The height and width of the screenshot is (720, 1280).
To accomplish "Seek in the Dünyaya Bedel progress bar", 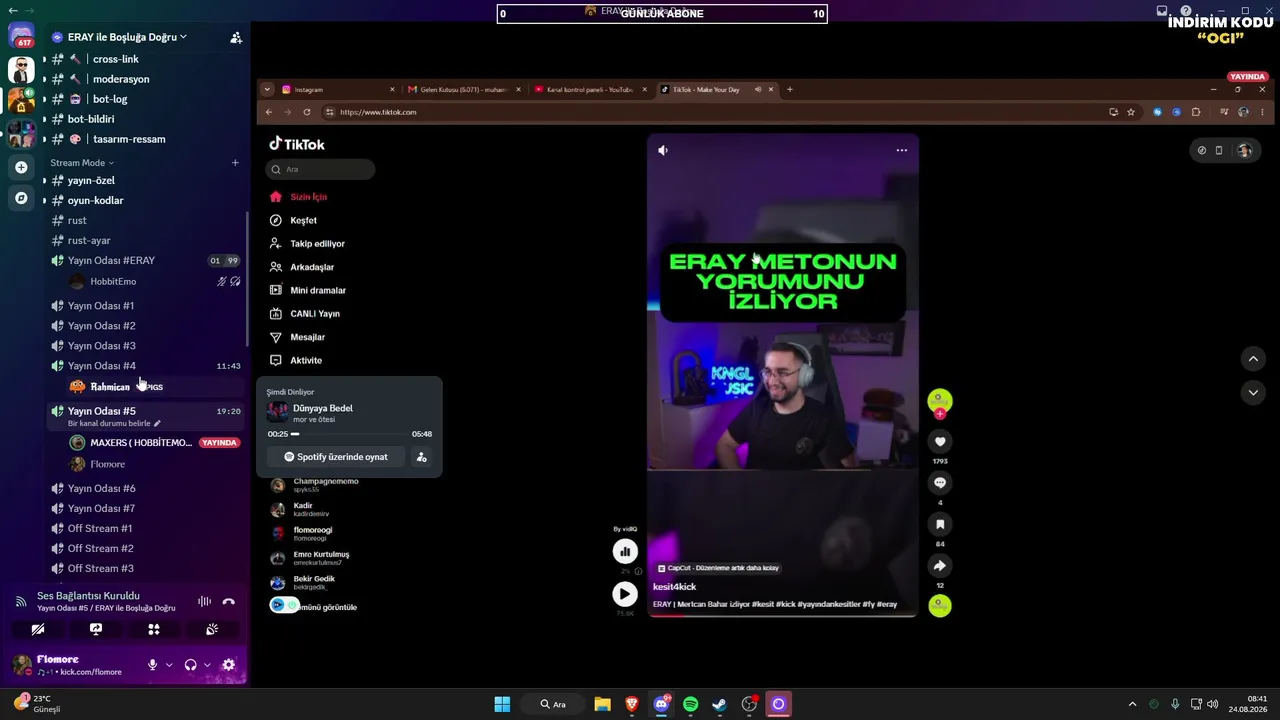I will pyautogui.click(x=349, y=434).
